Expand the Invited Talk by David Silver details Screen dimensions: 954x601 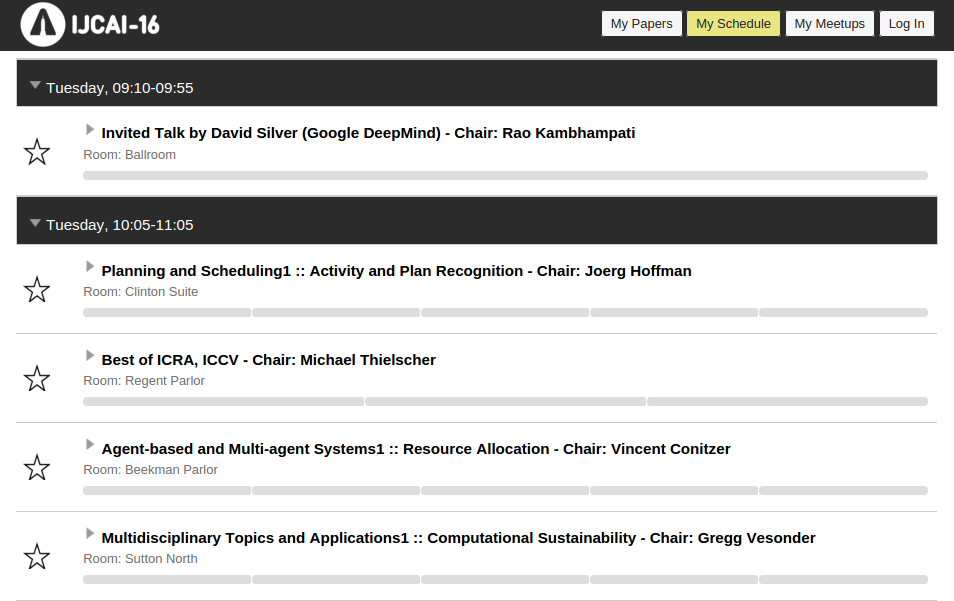[90, 130]
